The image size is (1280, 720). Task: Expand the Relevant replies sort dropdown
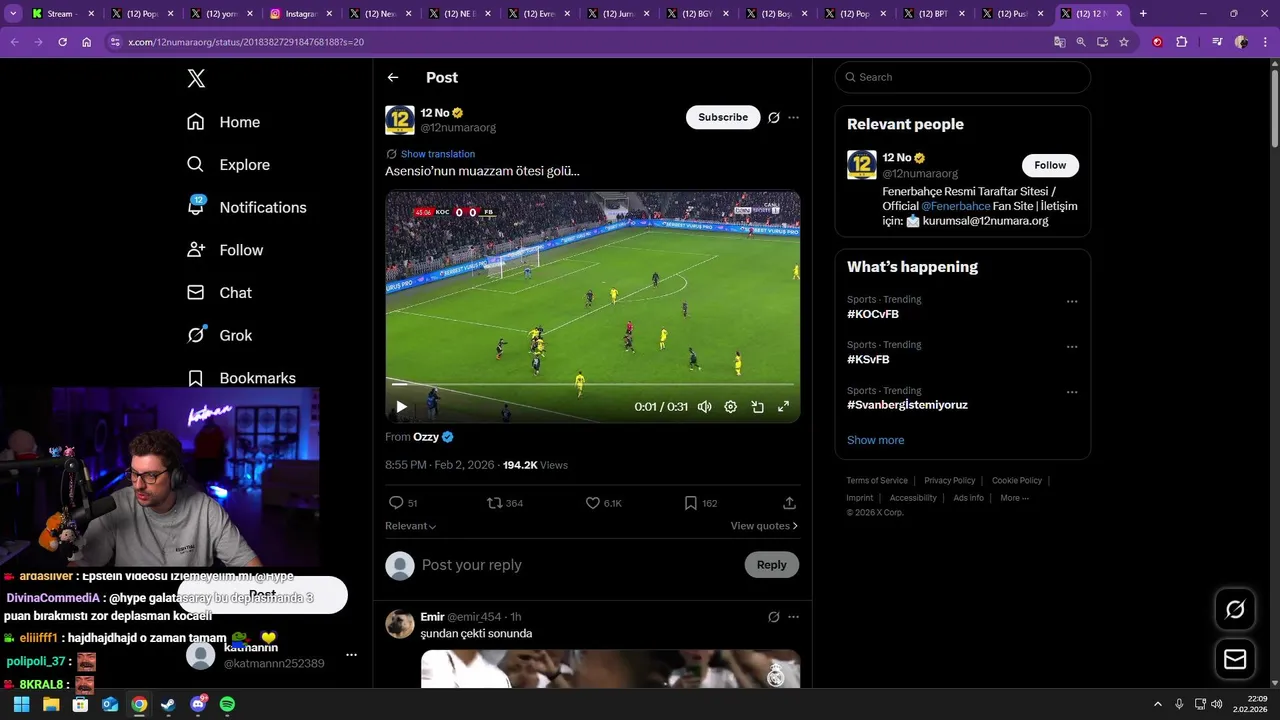(x=411, y=526)
